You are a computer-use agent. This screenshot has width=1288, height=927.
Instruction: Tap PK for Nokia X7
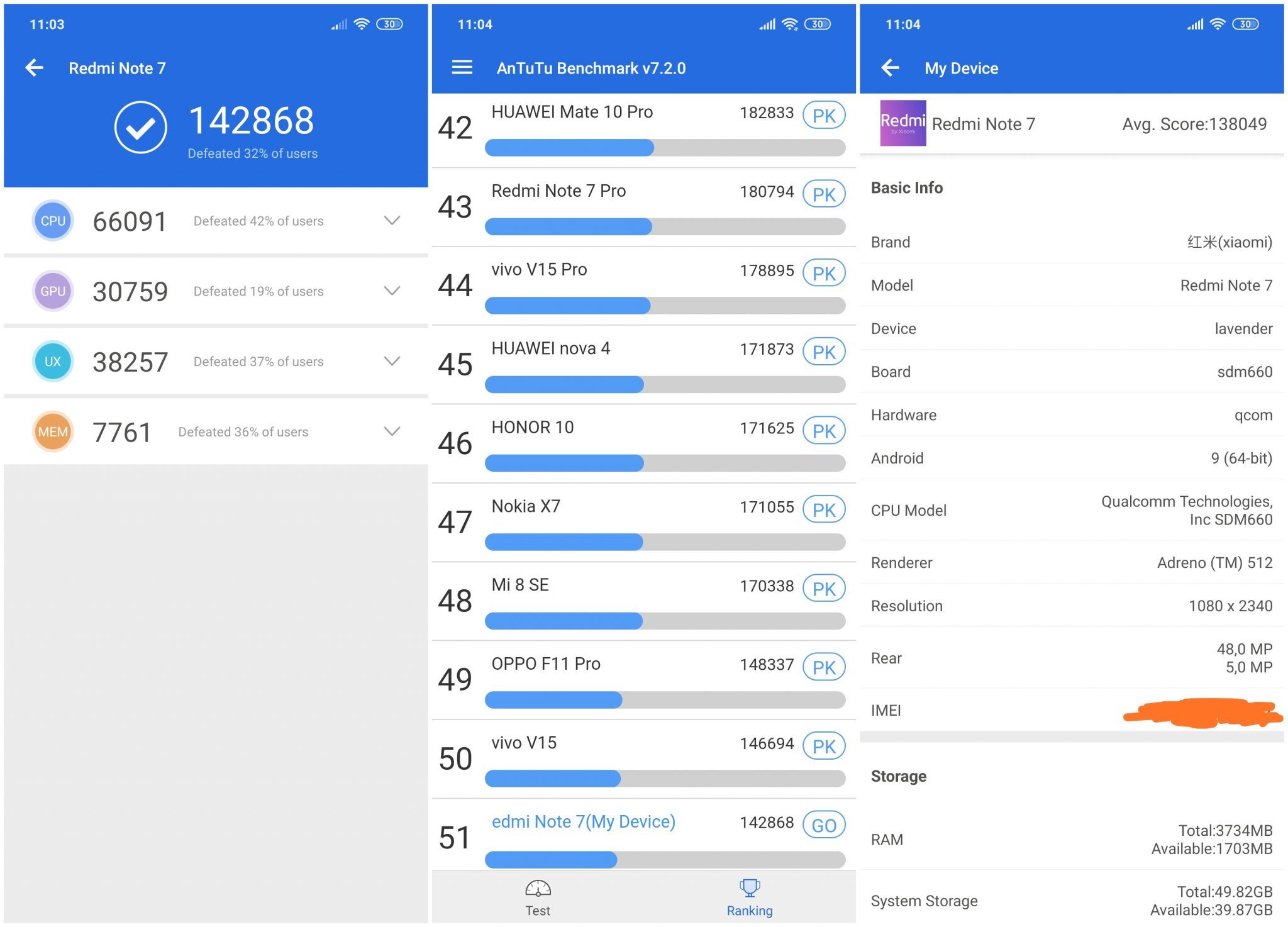(x=824, y=510)
